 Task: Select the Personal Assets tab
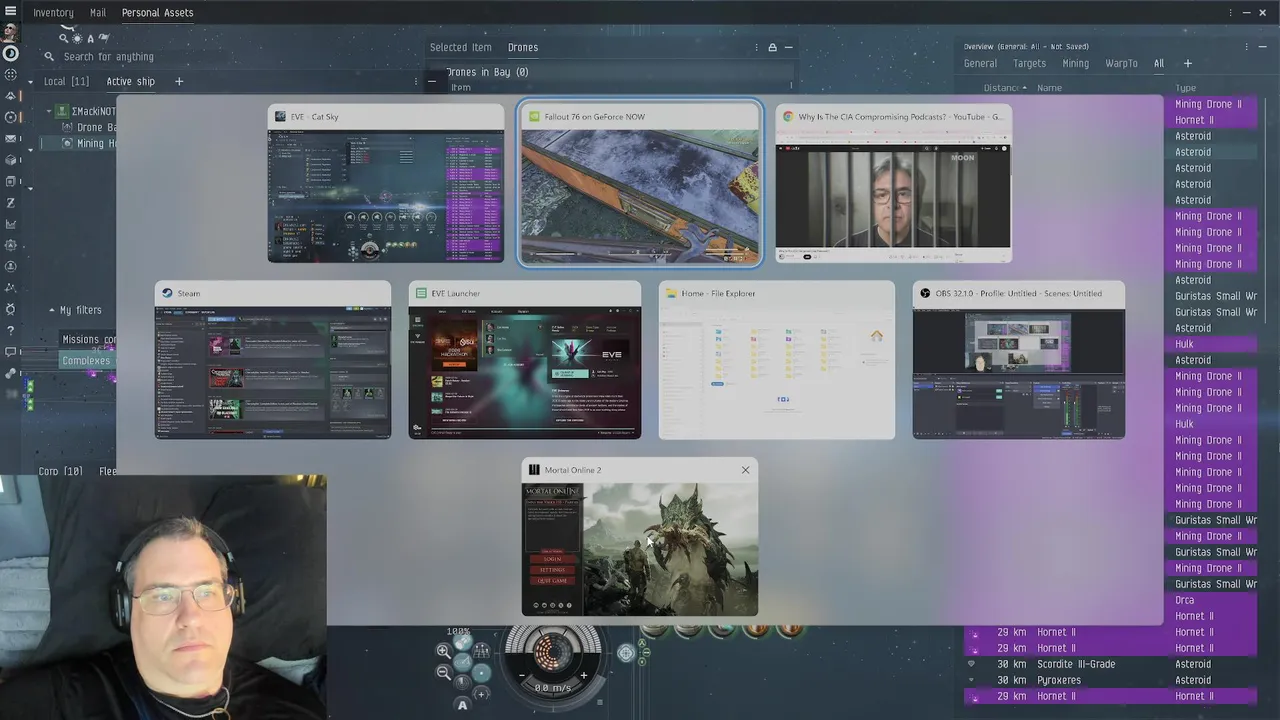[x=157, y=13]
